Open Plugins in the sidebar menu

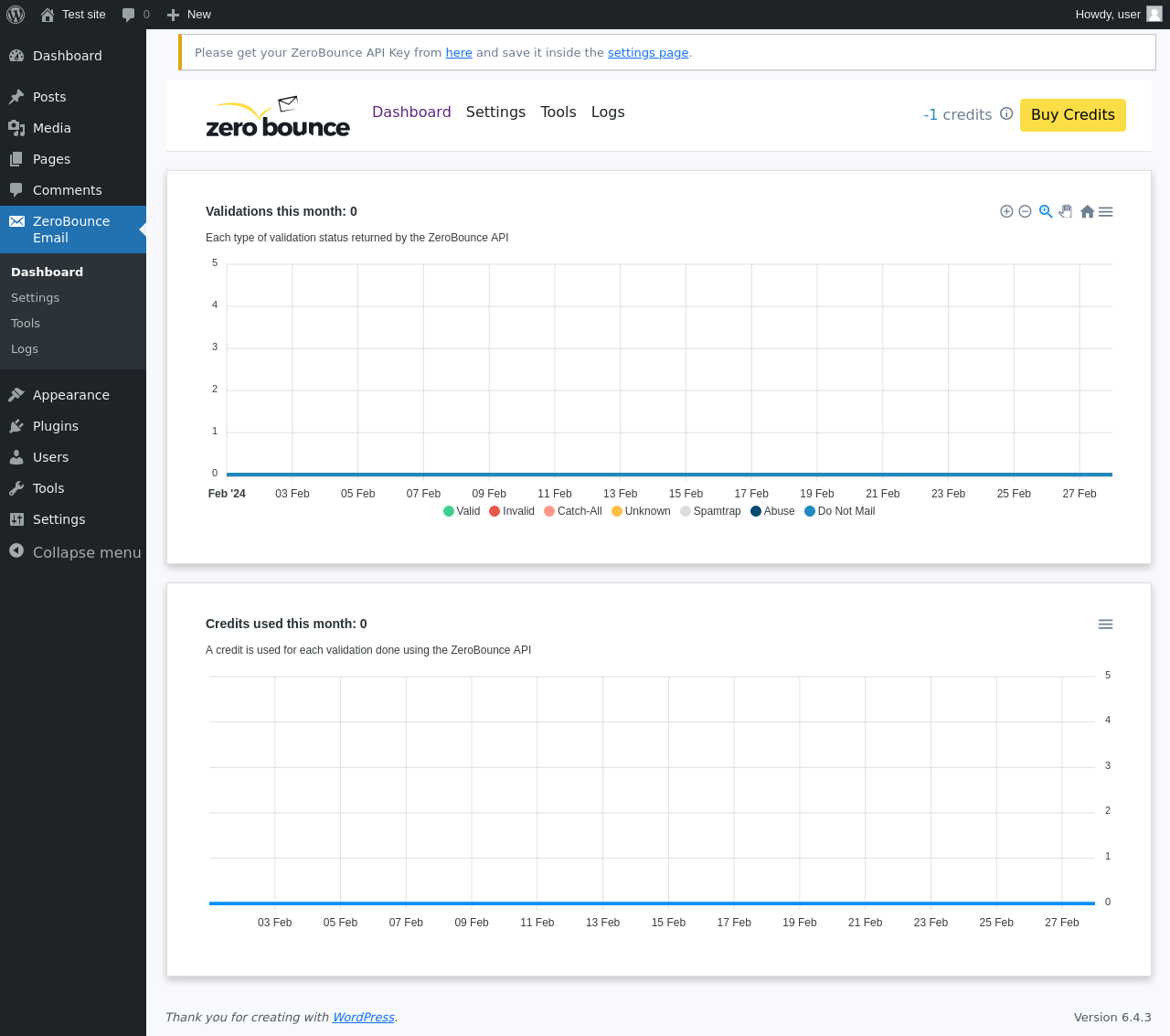[x=56, y=426]
